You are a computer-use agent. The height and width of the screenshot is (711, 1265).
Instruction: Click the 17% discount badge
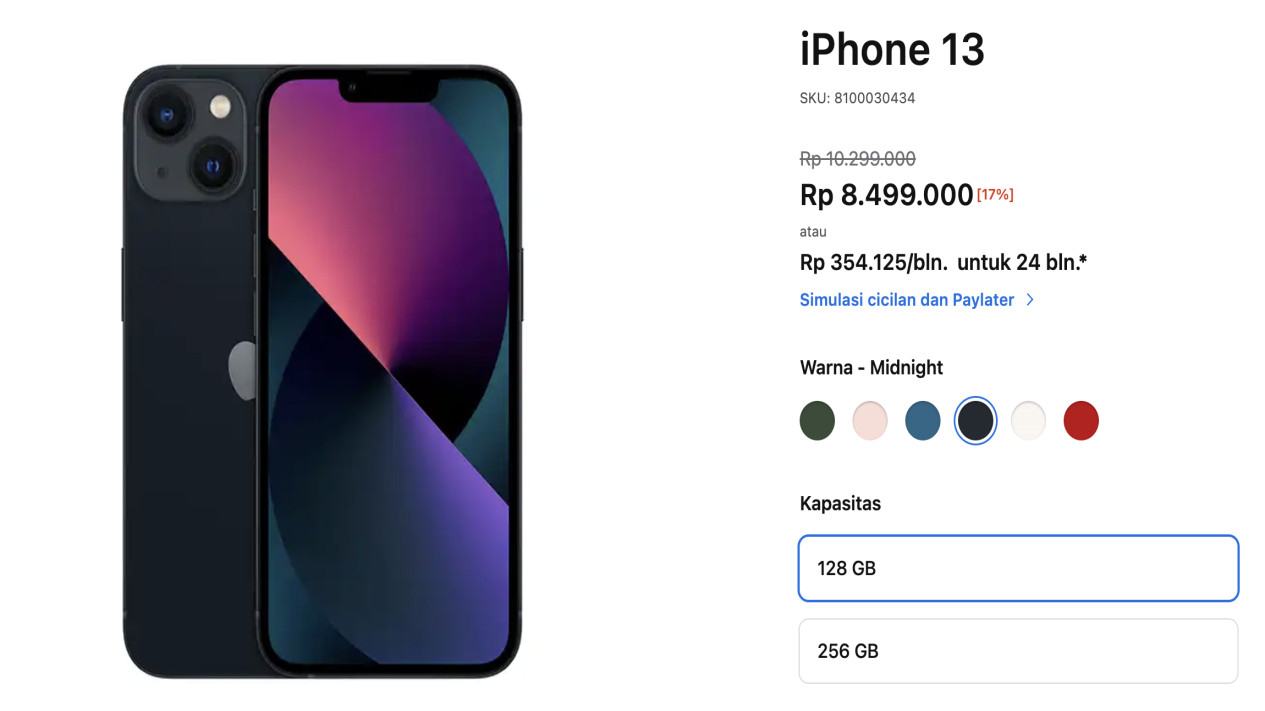(995, 195)
